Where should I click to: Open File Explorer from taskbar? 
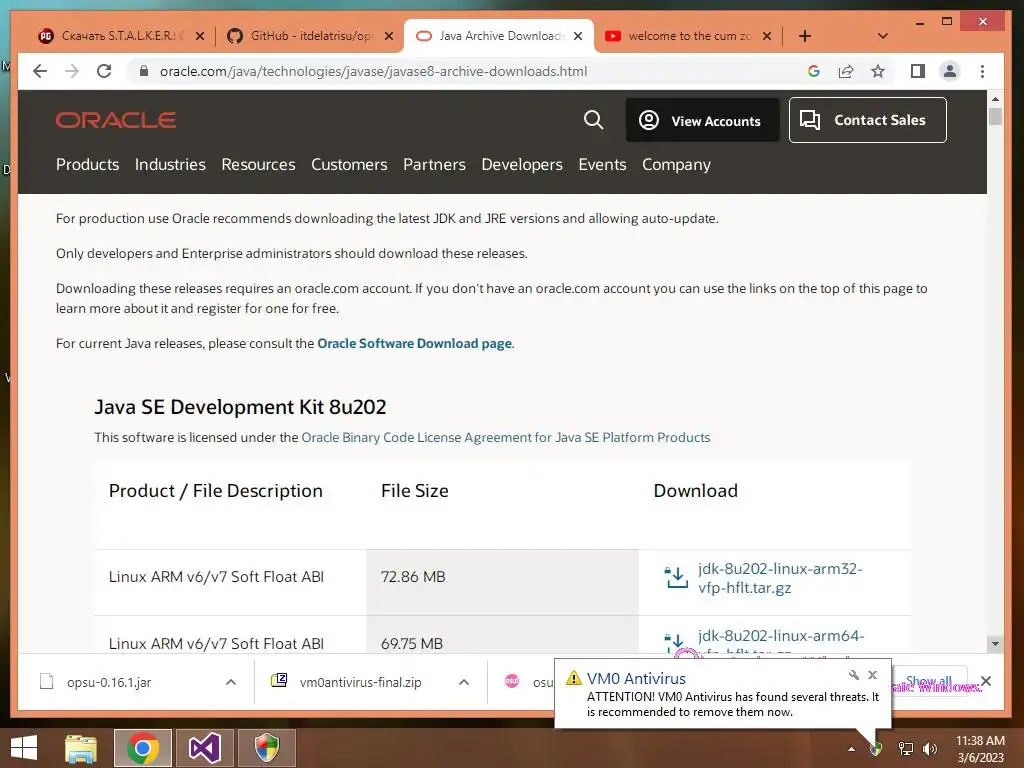pyautogui.click(x=81, y=748)
